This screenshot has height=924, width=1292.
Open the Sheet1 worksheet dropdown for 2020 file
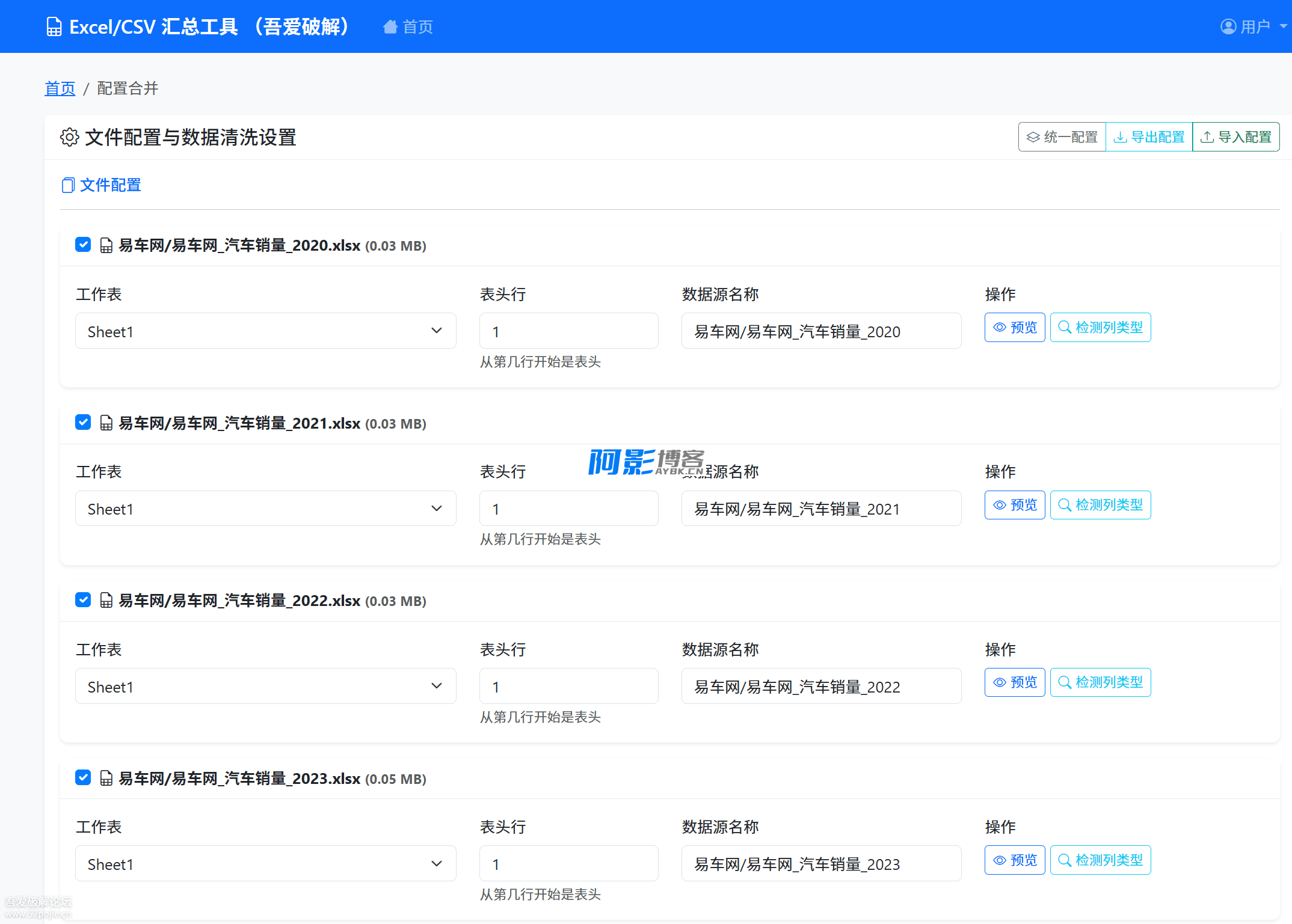[265, 331]
